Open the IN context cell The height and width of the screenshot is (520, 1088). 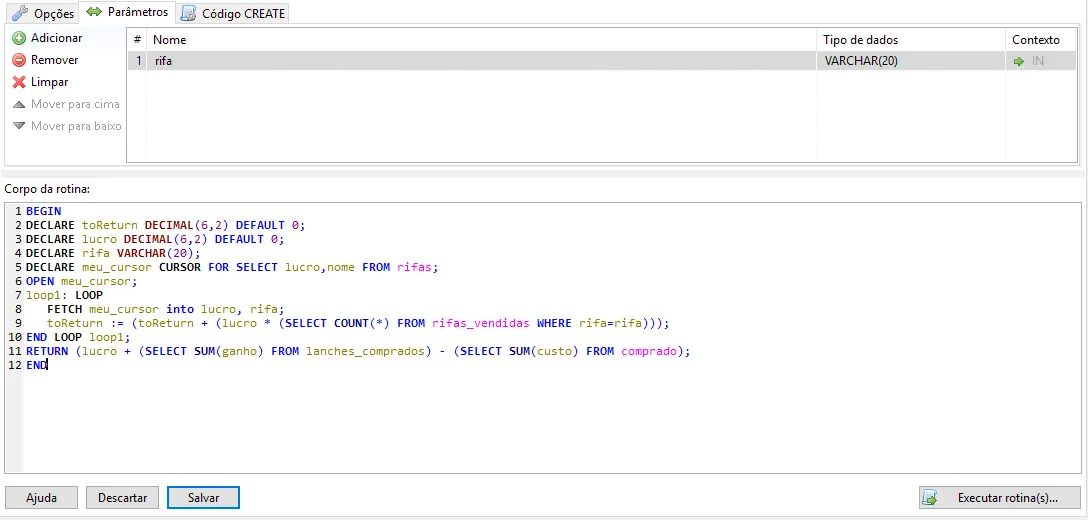[1042, 61]
